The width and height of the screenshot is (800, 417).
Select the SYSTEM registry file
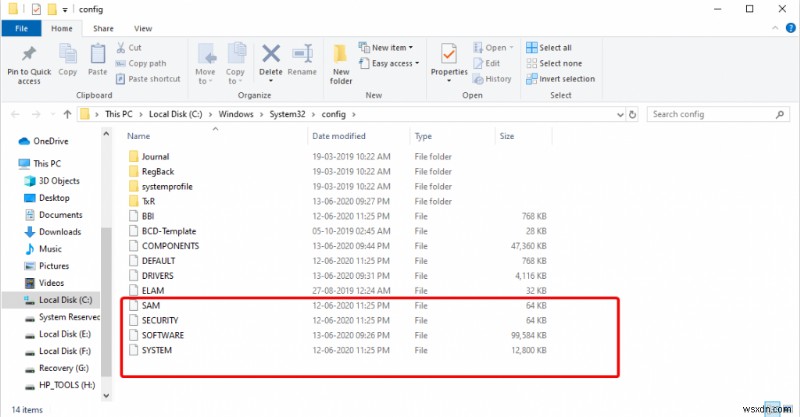(x=150, y=350)
